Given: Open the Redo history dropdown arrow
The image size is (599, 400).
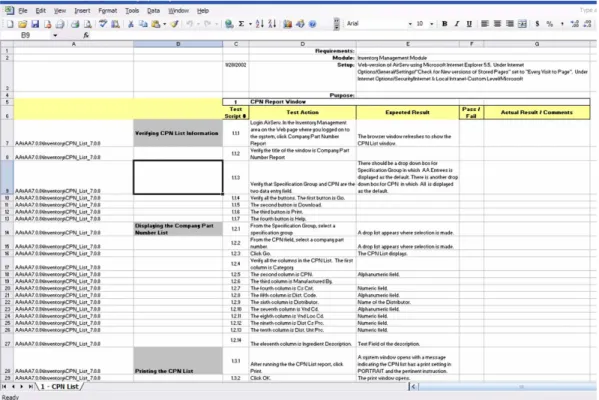Looking at the screenshot, I should (216, 24).
